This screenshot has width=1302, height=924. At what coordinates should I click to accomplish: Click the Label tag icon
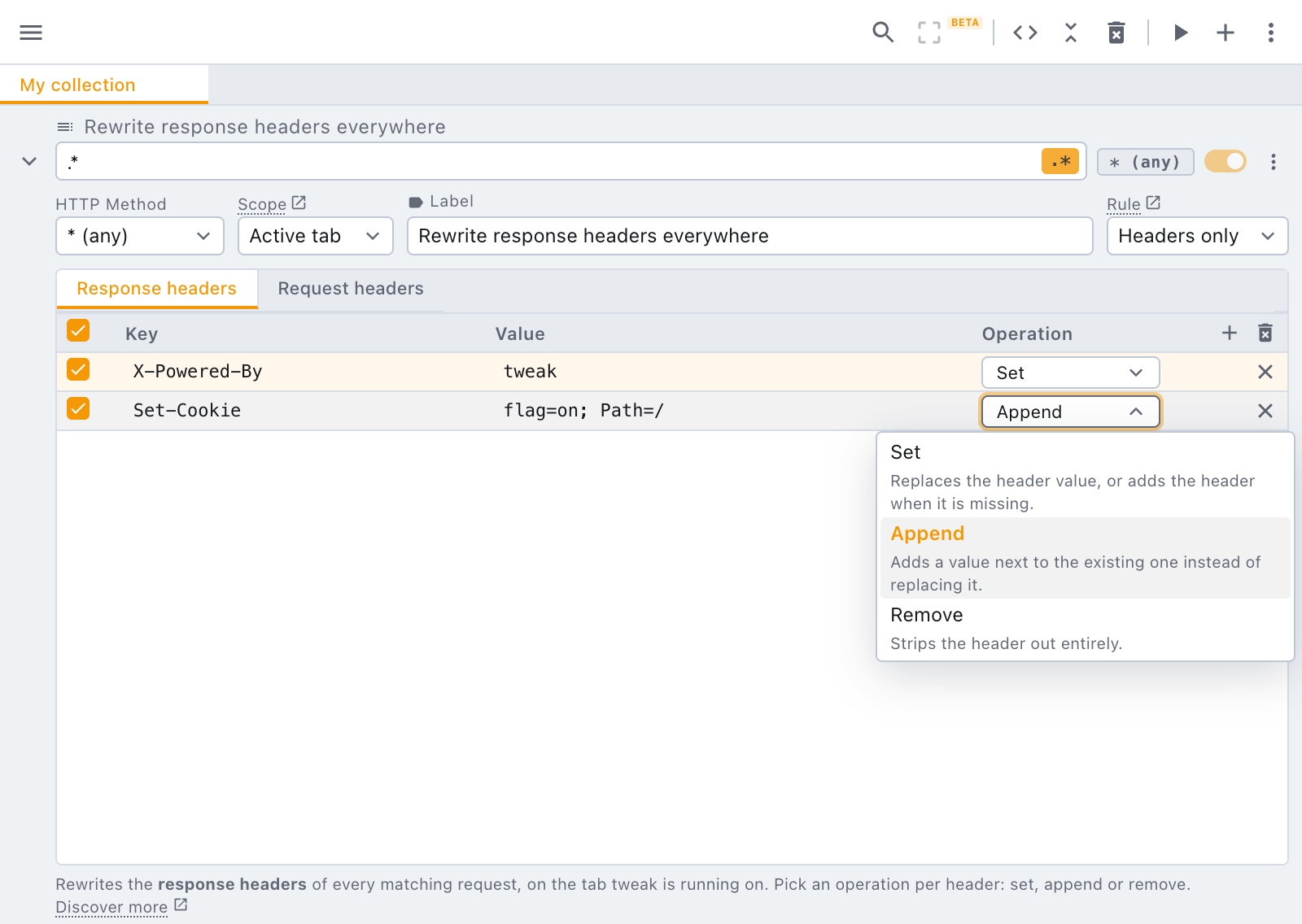click(x=416, y=202)
